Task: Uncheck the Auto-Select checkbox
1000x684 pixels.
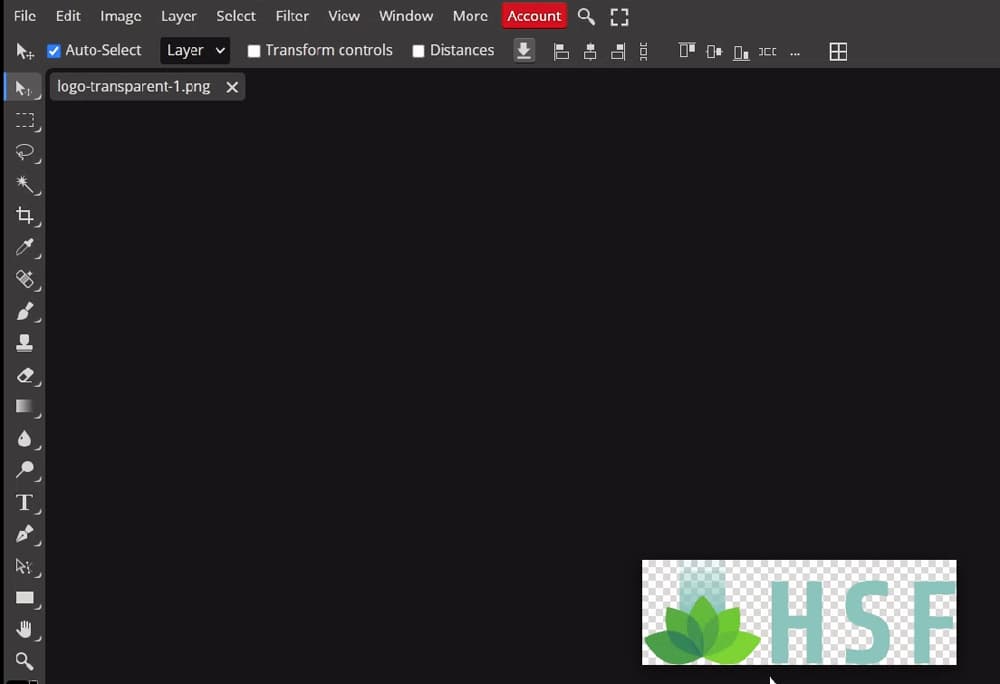Action: pyautogui.click(x=54, y=51)
